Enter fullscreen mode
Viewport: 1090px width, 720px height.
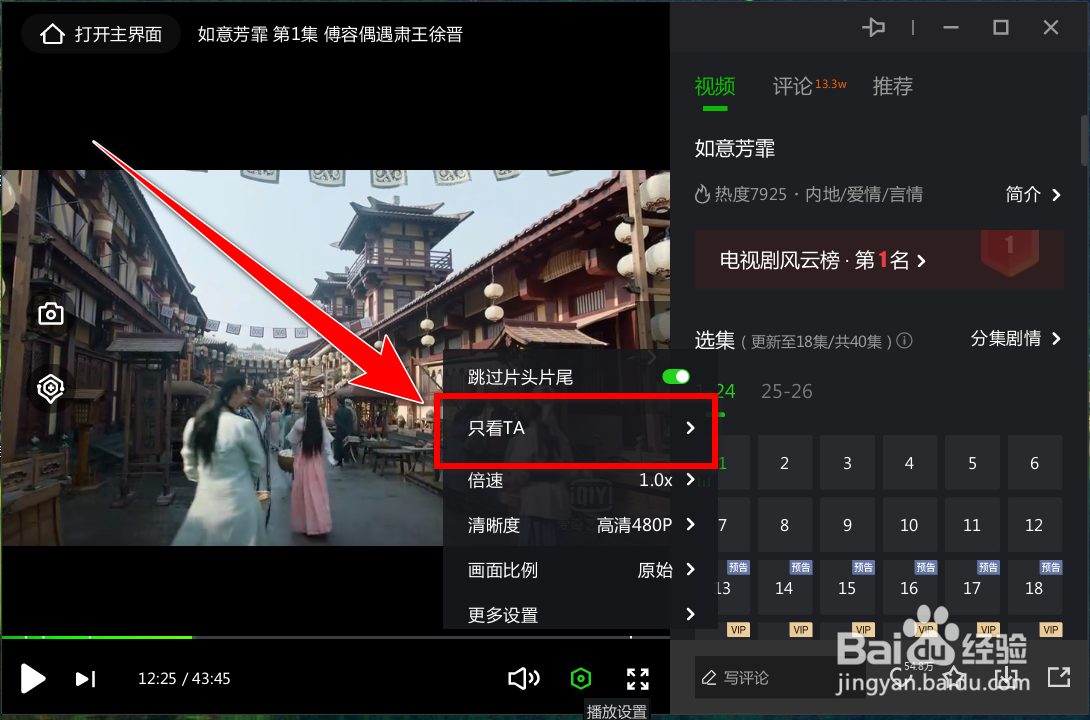click(637, 678)
